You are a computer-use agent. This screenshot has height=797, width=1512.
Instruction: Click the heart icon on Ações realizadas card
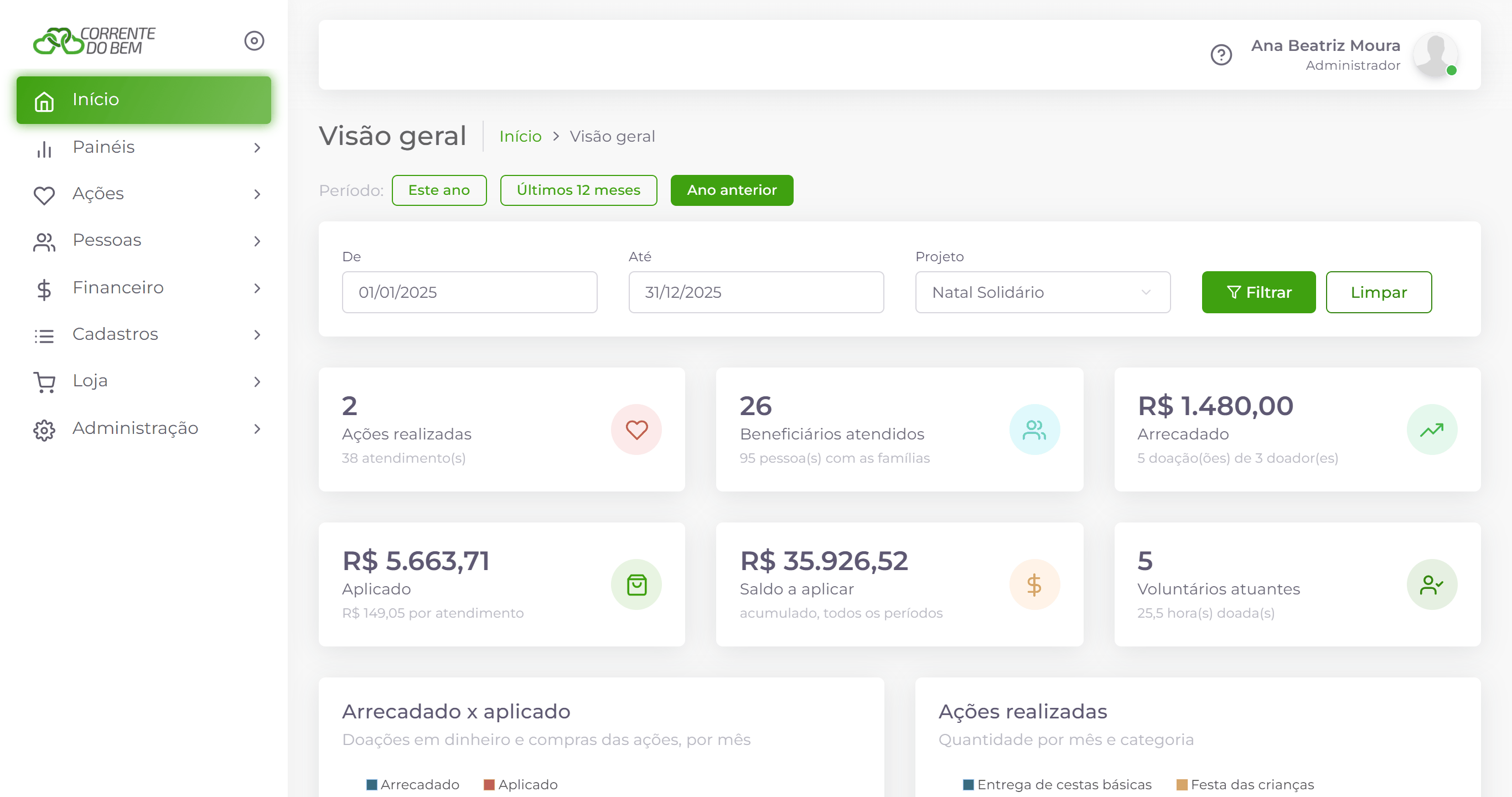click(636, 429)
